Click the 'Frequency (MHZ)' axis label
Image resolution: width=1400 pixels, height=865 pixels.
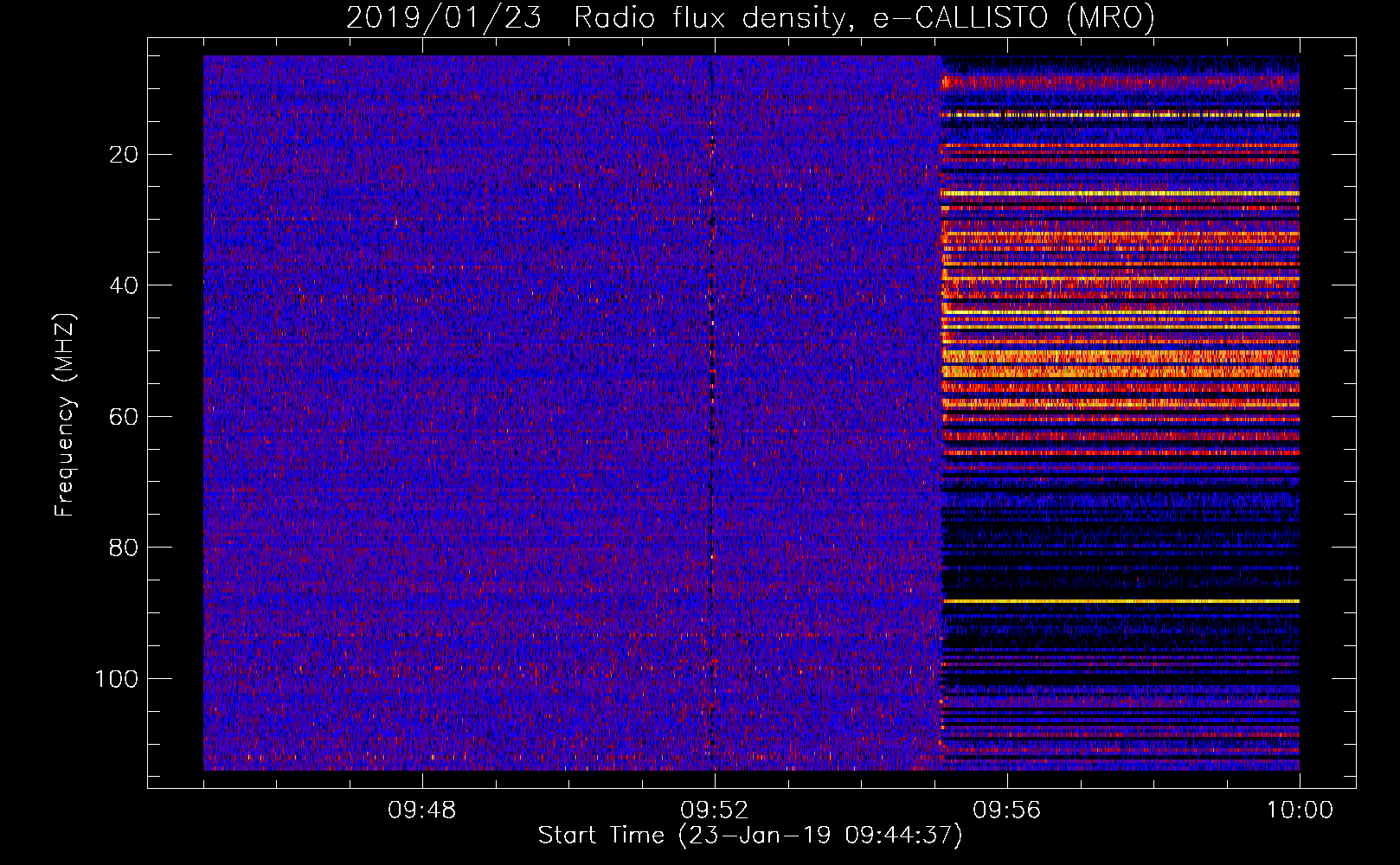pyautogui.click(x=65, y=415)
